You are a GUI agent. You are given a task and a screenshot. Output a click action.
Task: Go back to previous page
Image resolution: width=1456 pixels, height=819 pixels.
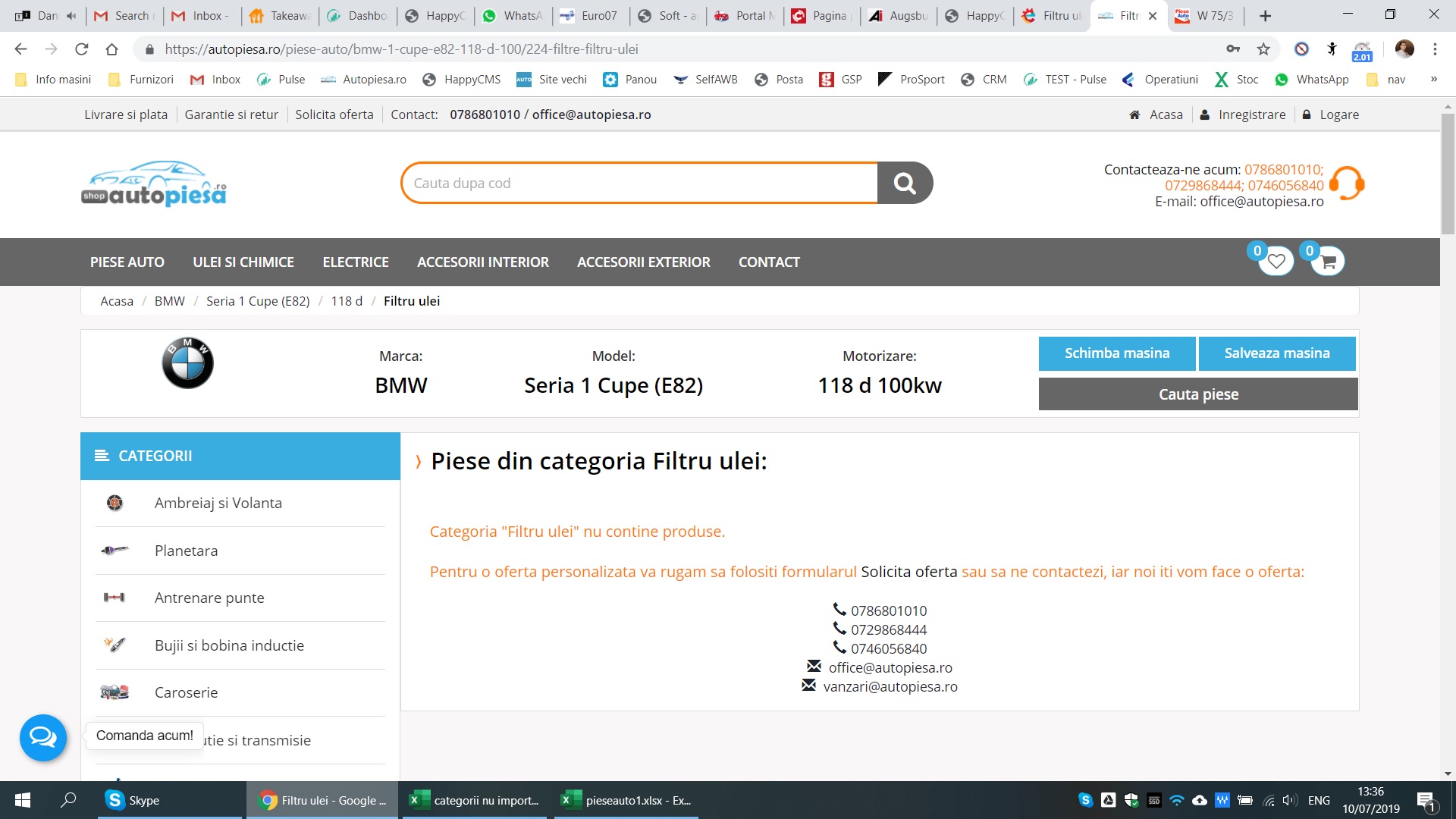[20, 49]
